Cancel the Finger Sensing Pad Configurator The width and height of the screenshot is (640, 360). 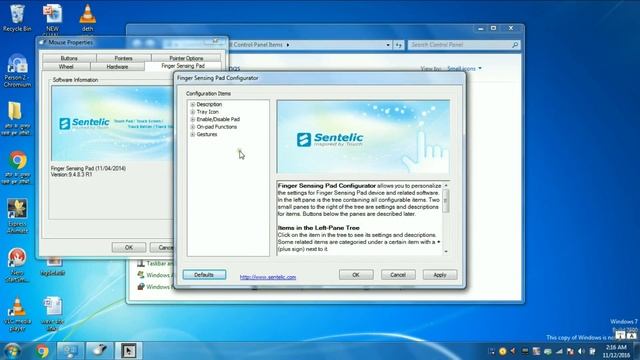[398, 275]
